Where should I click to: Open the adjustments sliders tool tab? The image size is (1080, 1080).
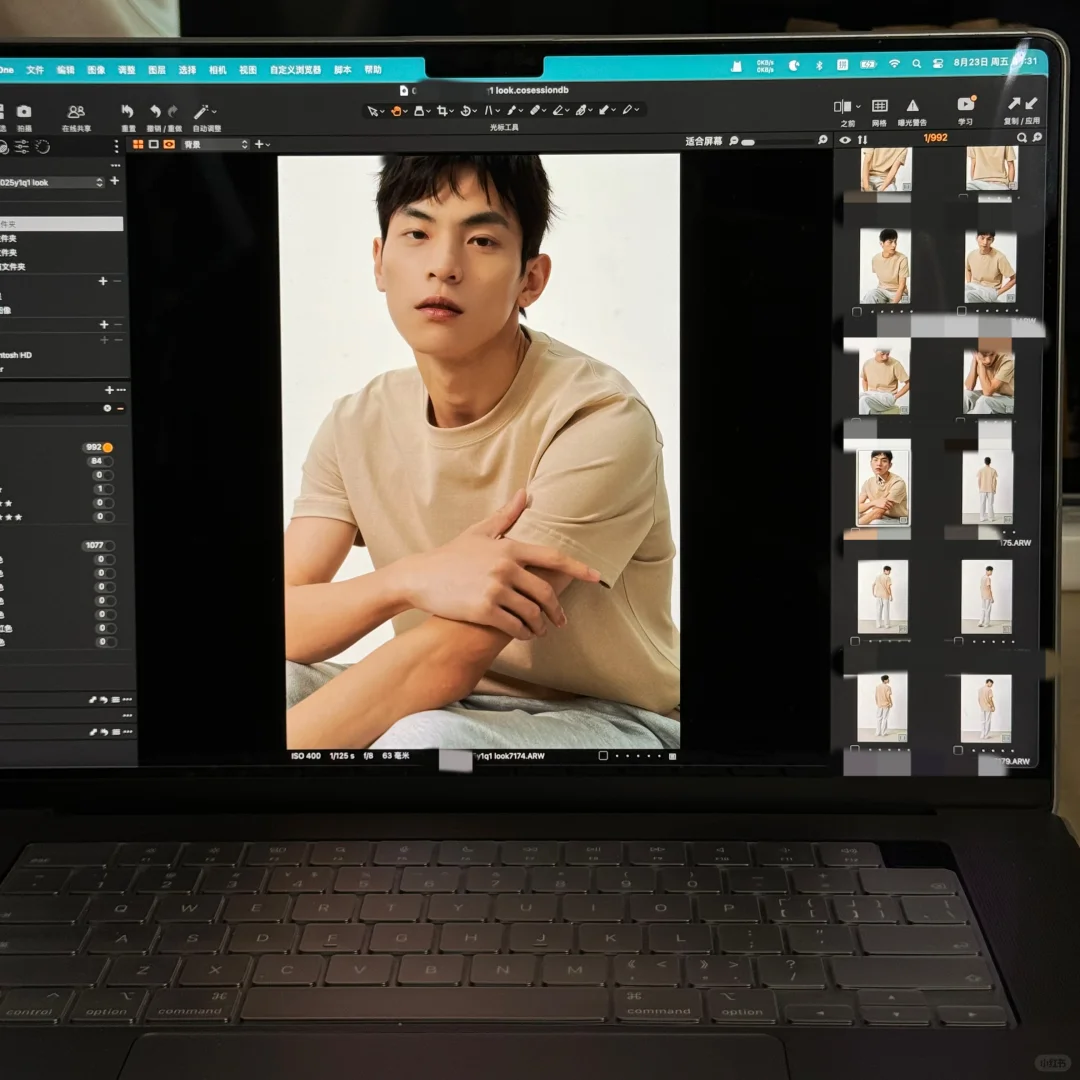(22, 146)
